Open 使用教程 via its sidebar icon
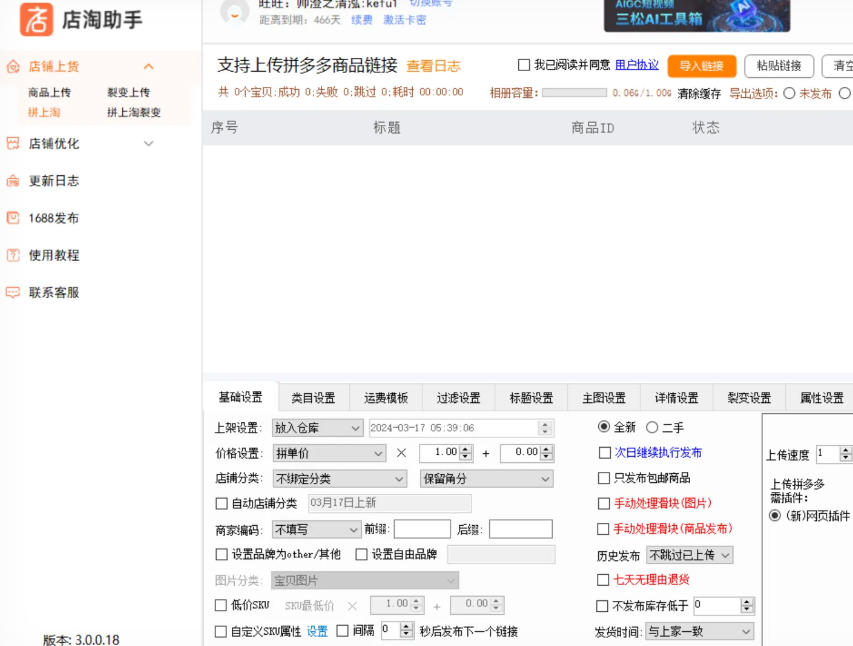The width and height of the screenshot is (853, 646). coord(14,255)
